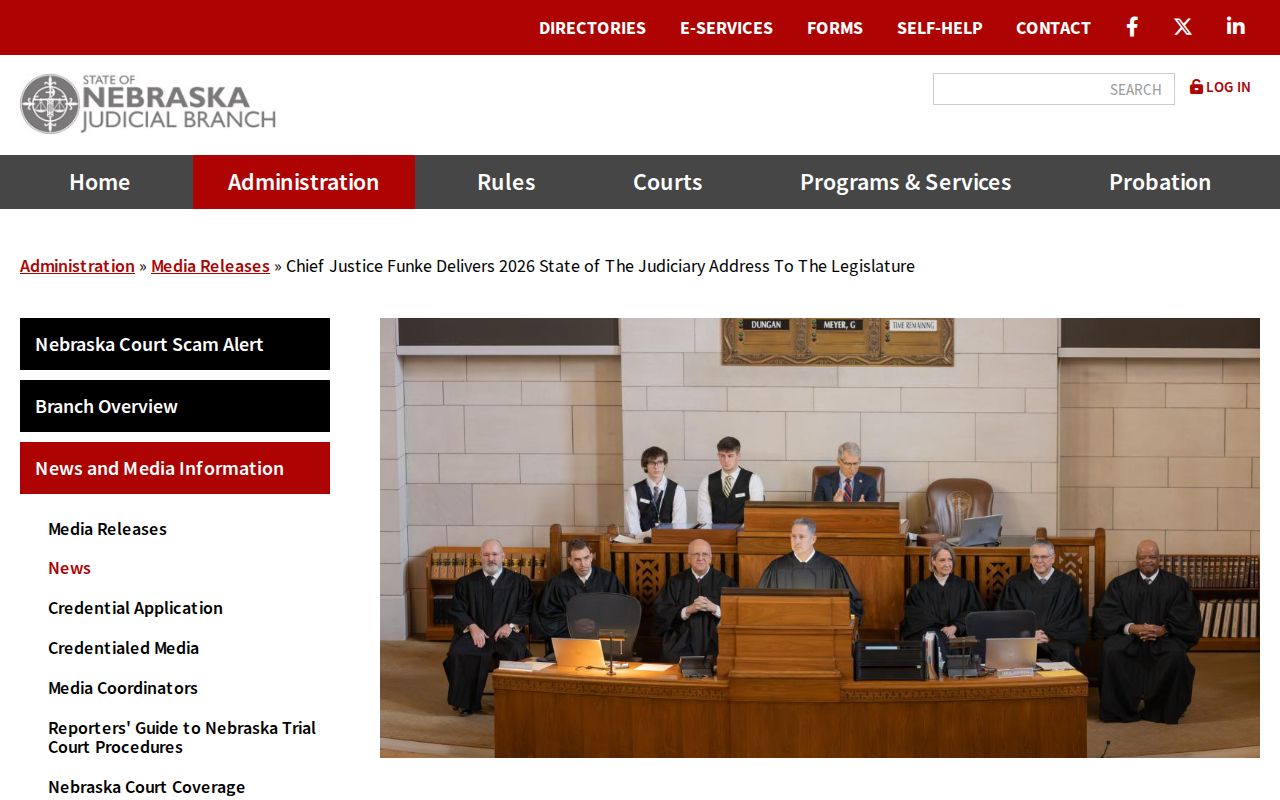Open the Rules navigation tab
Screen dimensions: 1280x800
506,182
